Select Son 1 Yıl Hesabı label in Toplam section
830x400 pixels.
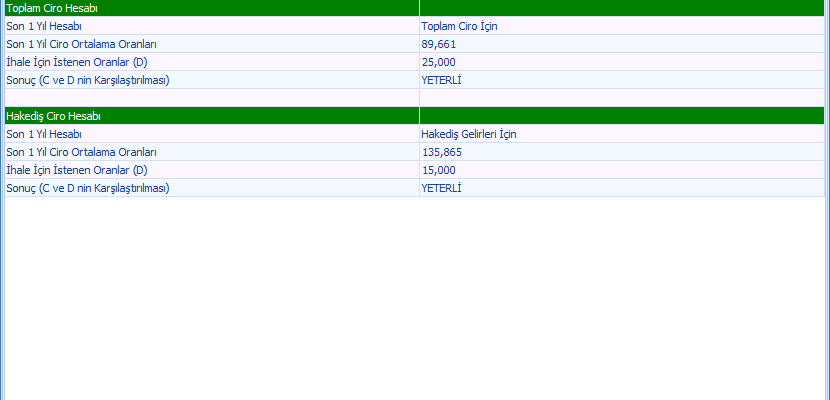point(43,26)
